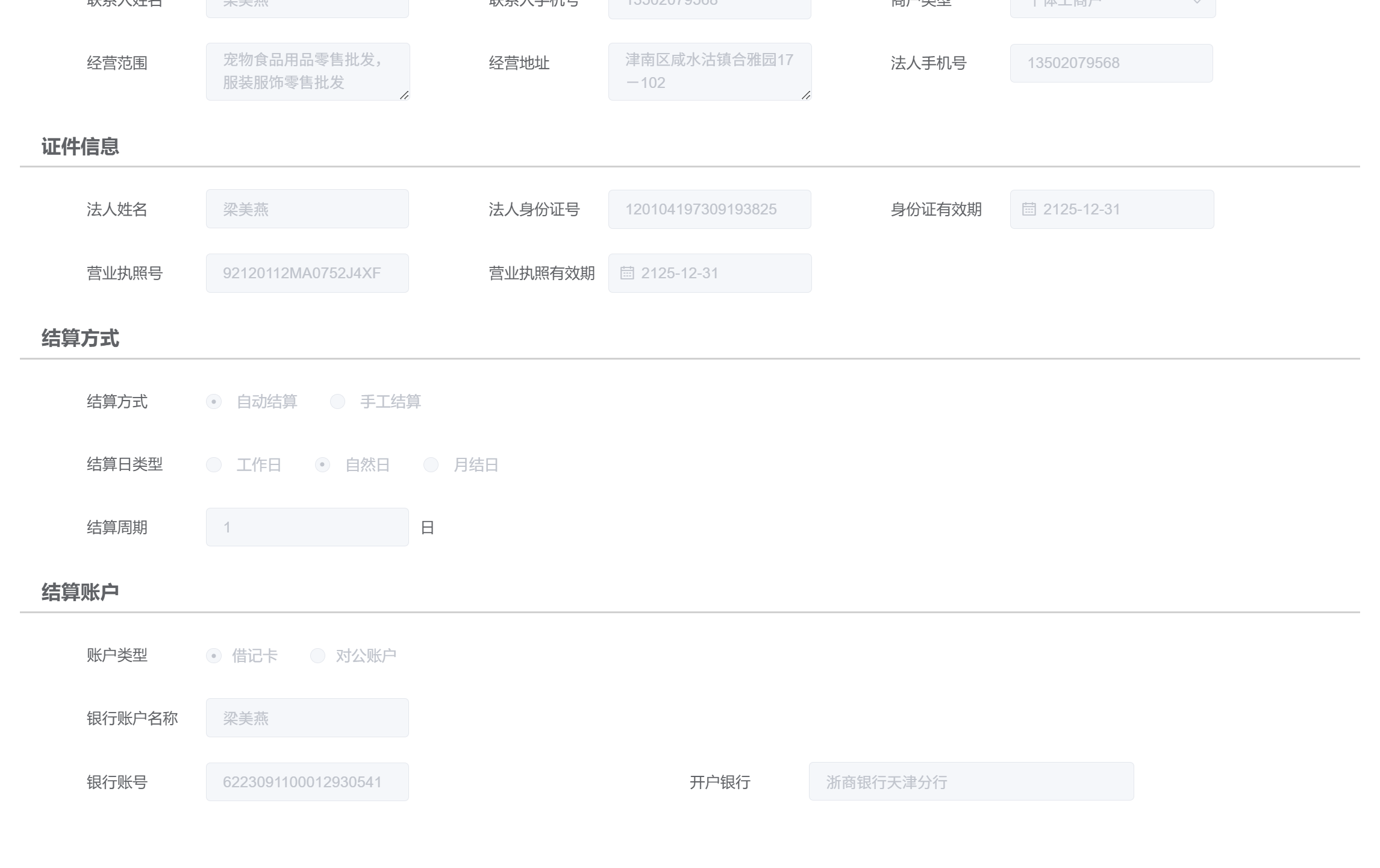Image resolution: width=1380 pixels, height=868 pixels.
Task: Choose 工作日 settlement day type
Action: pyautogui.click(x=214, y=465)
